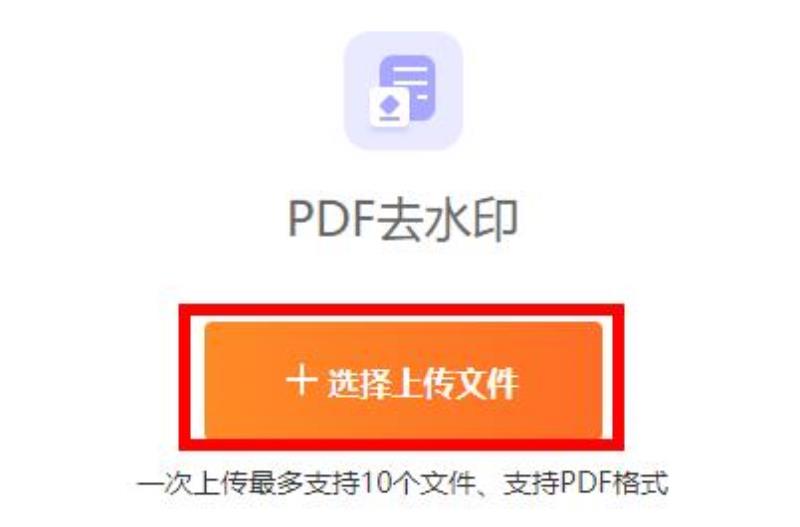The height and width of the screenshot is (527, 800).
Task: Click the plus sign on the orange button
Action: click(x=301, y=380)
